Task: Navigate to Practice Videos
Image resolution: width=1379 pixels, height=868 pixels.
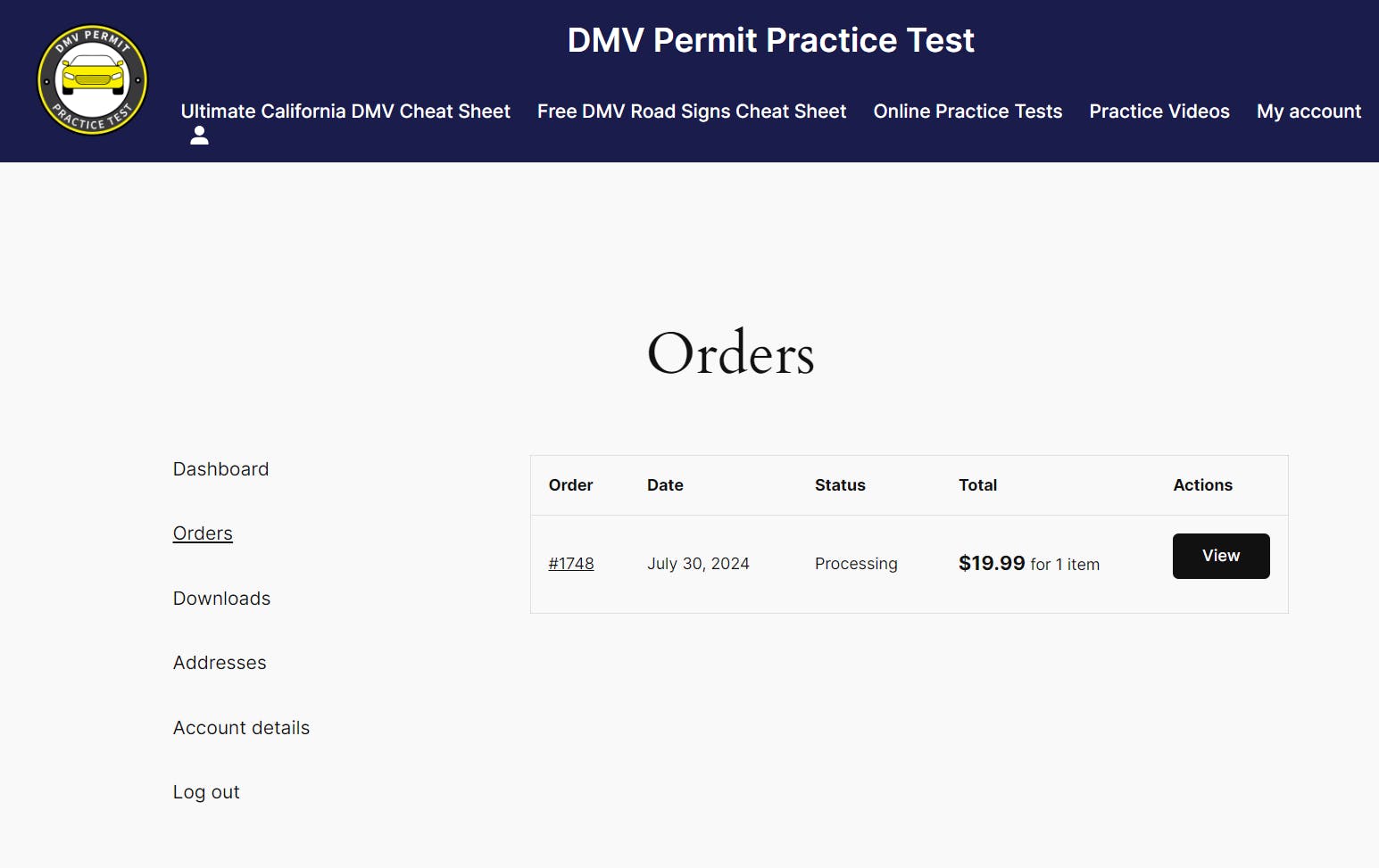Action: (1159, 112)
